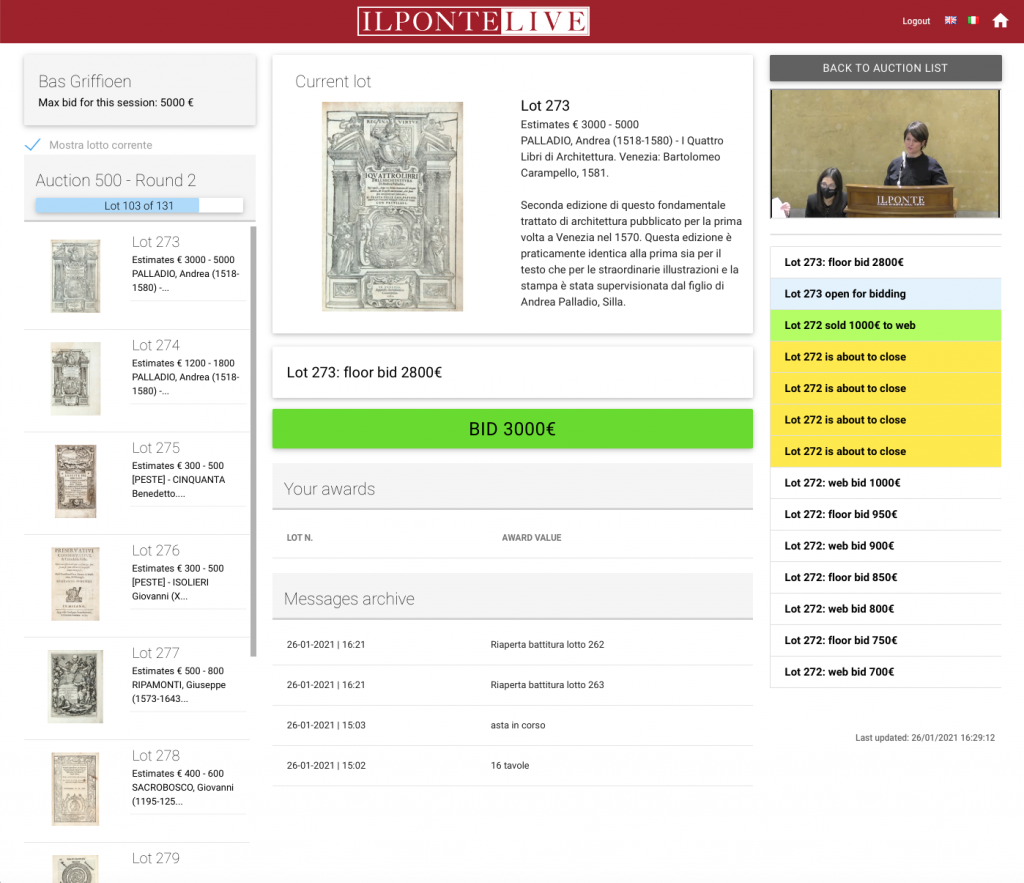The height and width of the screenshot is (883, 1024).
Task: Click the live auction video stream
Action: coord(885,153)
